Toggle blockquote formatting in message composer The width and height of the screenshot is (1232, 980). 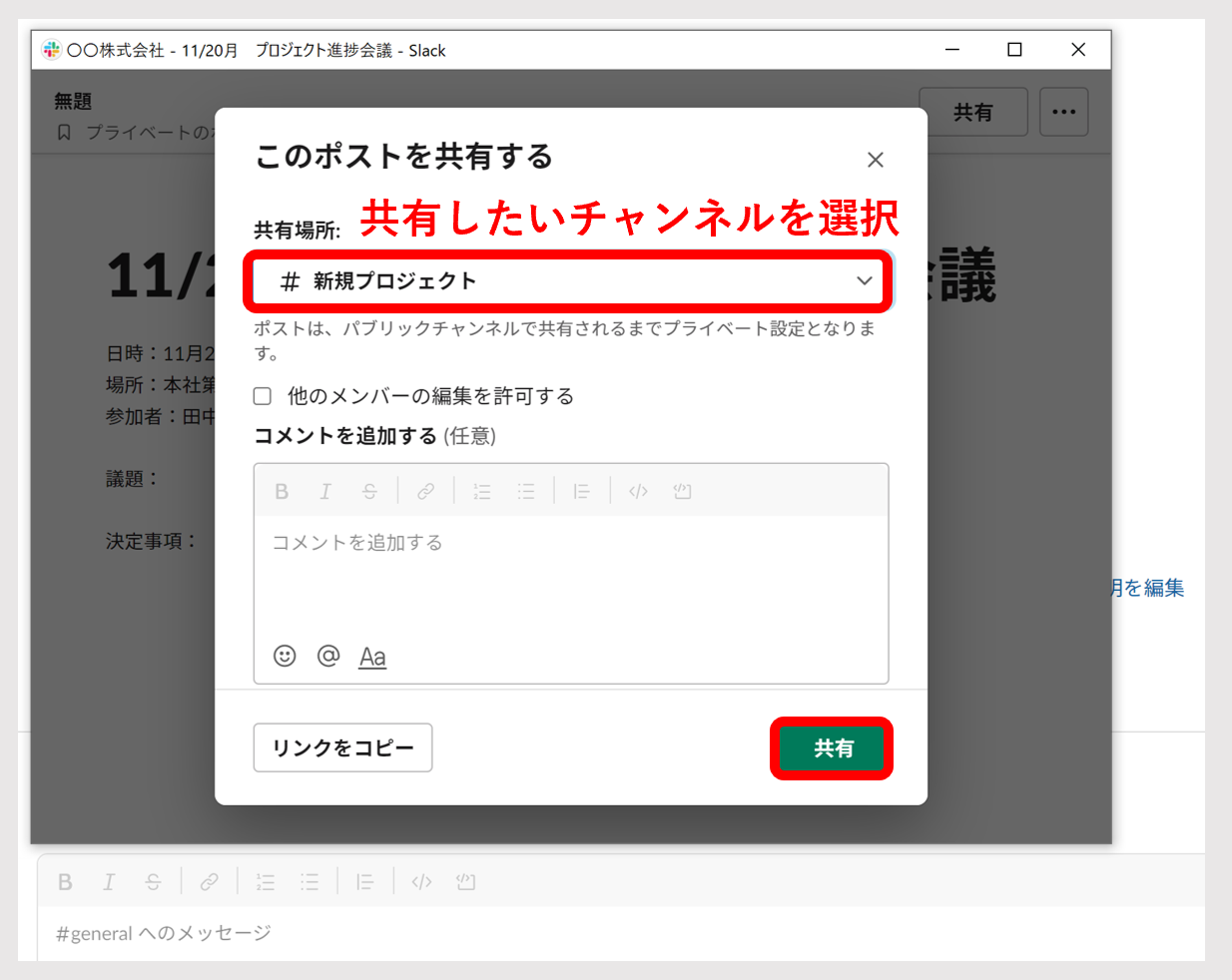[365, 881]
